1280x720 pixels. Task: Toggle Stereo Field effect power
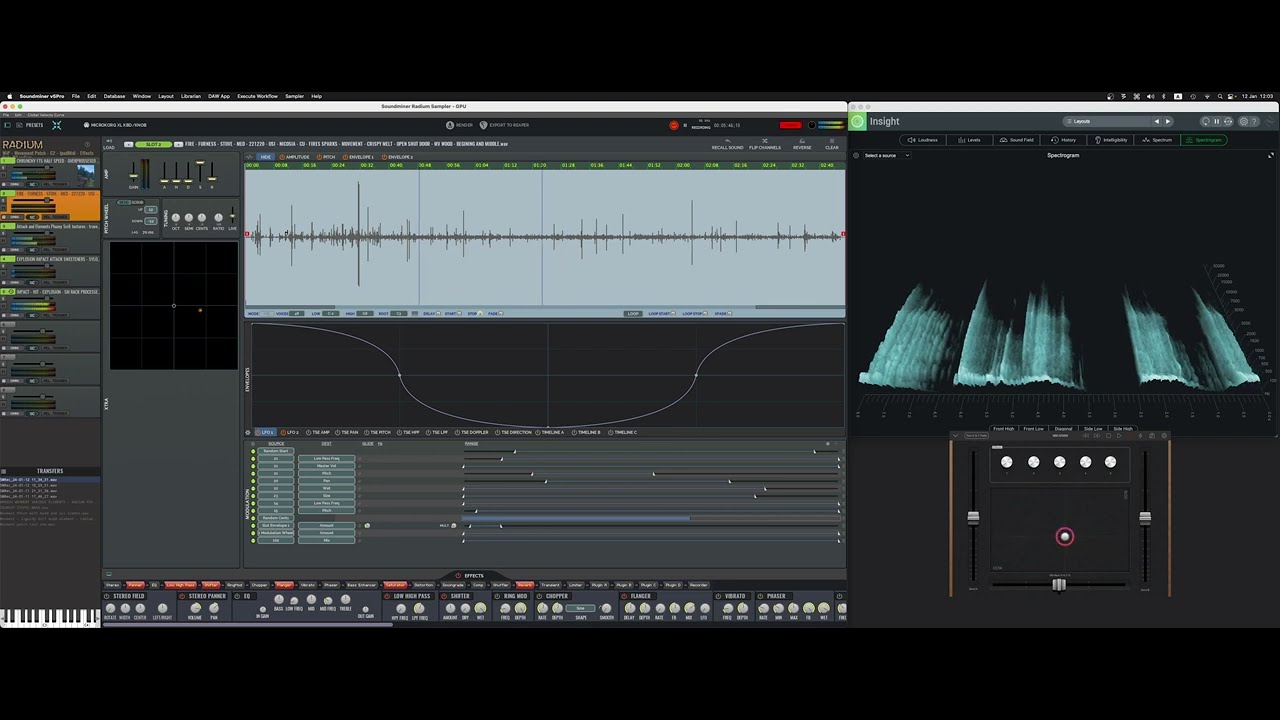pyautogui.click(x=109, y=596)
